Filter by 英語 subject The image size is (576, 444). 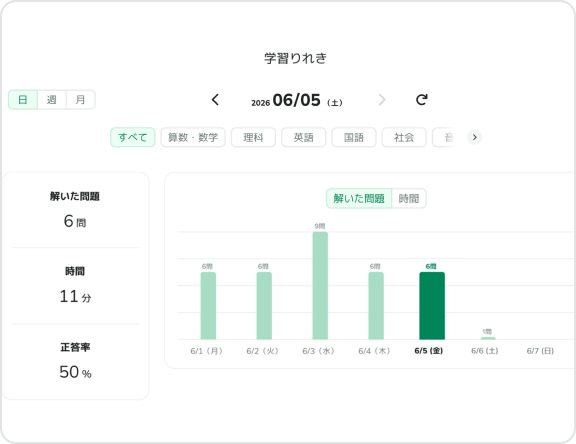303,137
